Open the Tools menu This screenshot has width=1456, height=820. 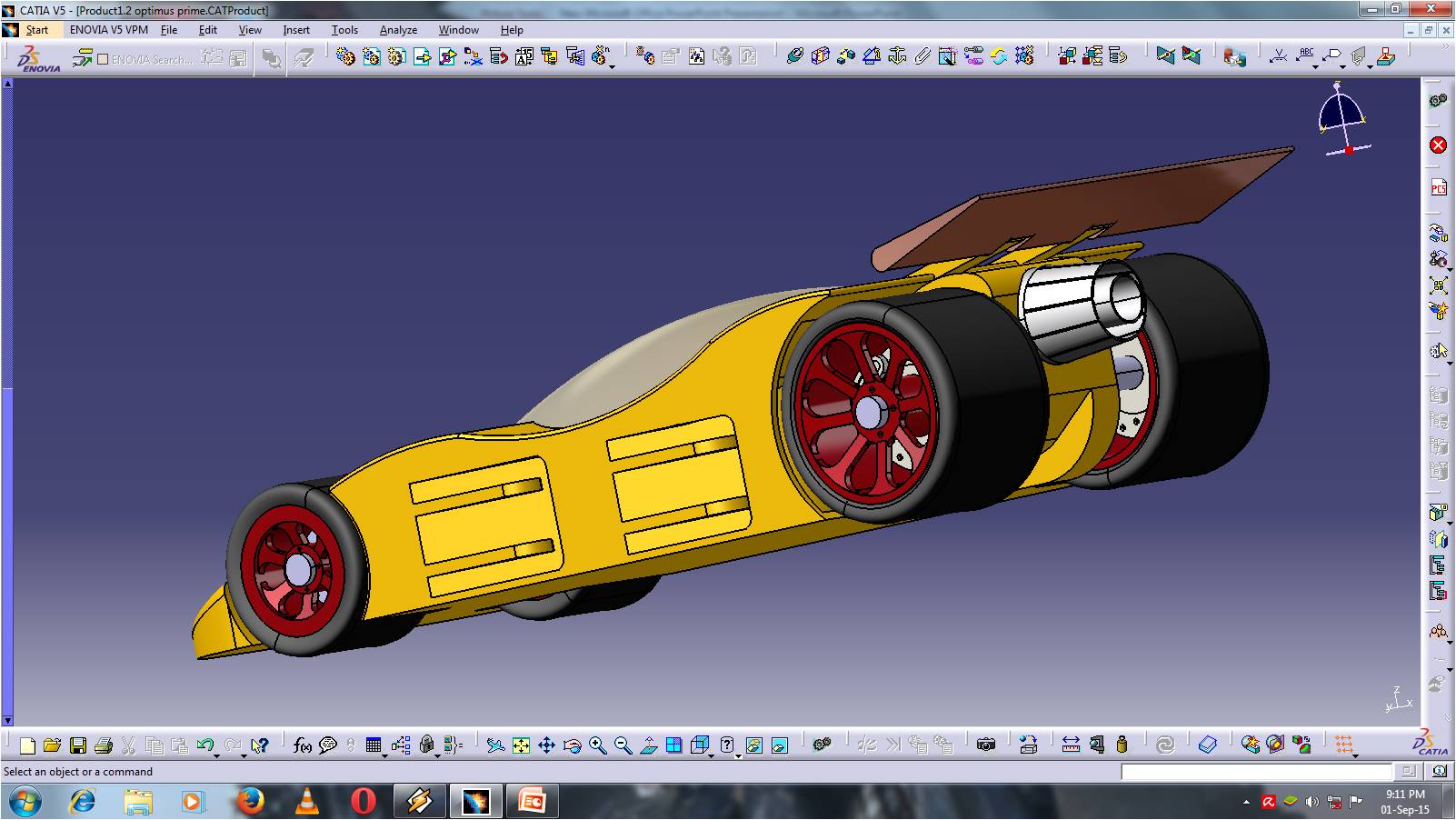pos(344,29)
